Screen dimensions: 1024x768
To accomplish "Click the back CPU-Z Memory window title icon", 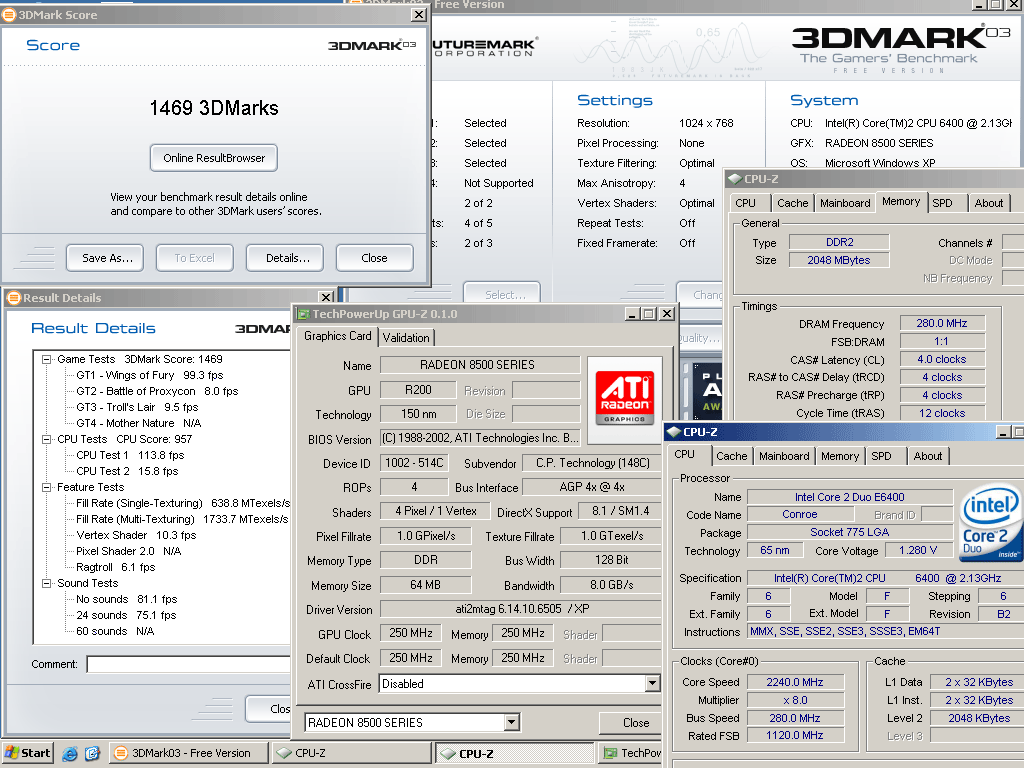I will [x=735, y=179].
